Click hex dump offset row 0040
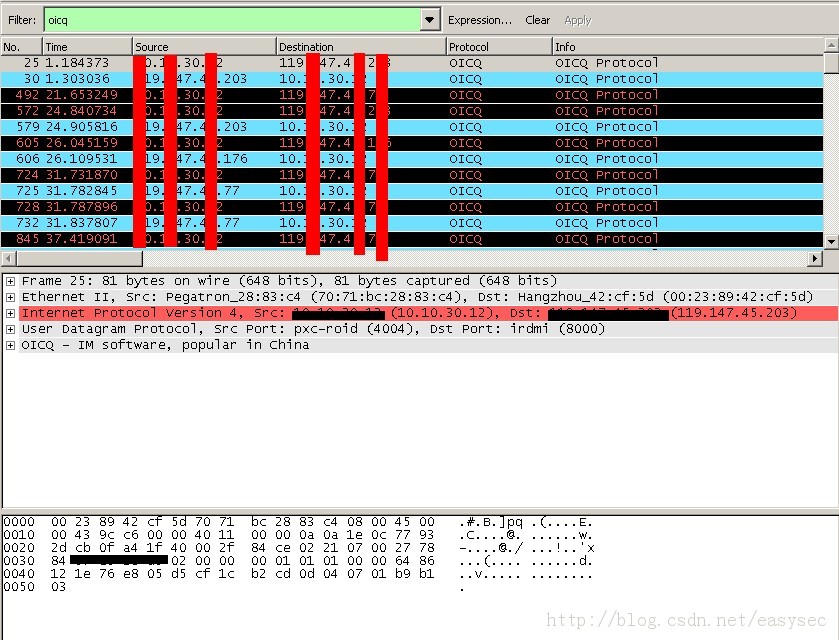The image size is (839, 640). pos(19,574)
